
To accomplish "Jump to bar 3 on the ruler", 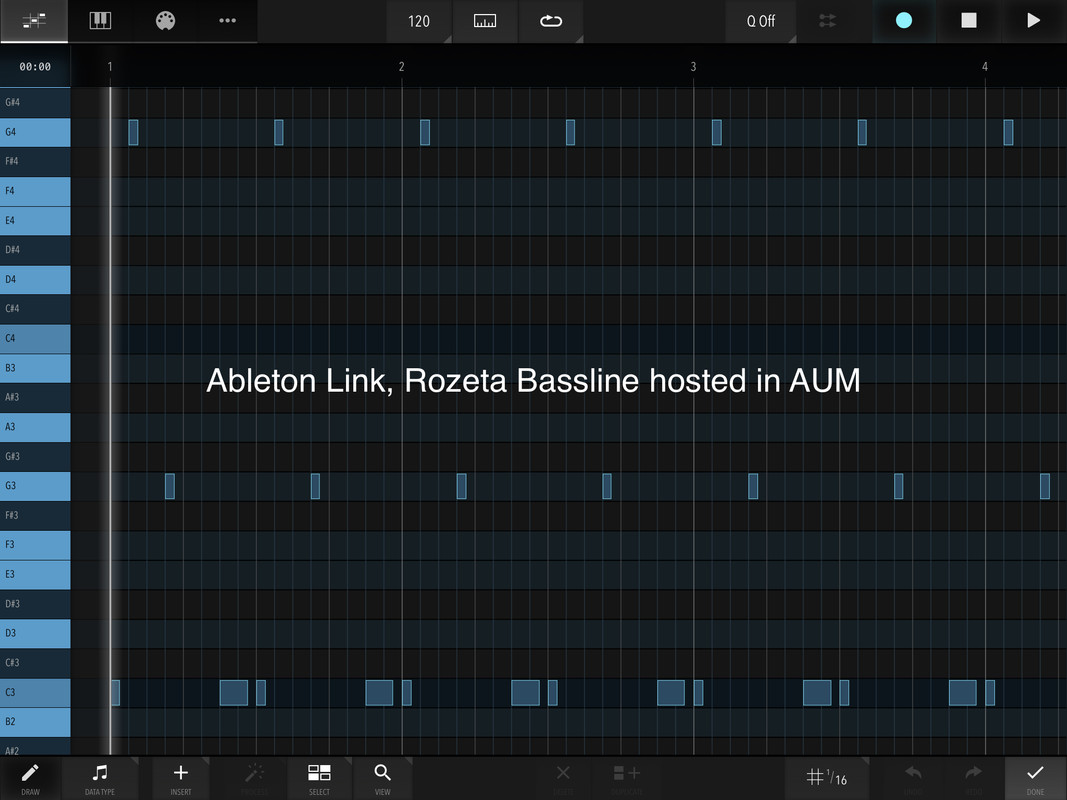I will point(693,67).
